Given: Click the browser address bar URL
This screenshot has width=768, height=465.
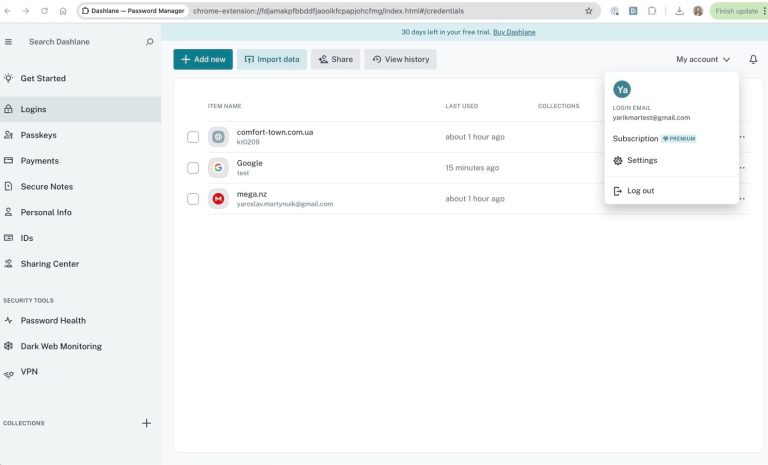Looking at the screenshot, I should pyautogui.click(x=329, y=11).
